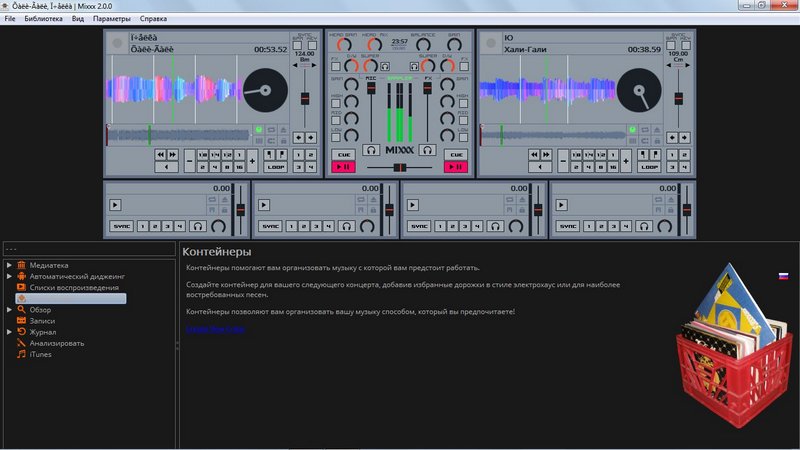
Task: Click the left deck rewind icon
Action: [160, 155]
